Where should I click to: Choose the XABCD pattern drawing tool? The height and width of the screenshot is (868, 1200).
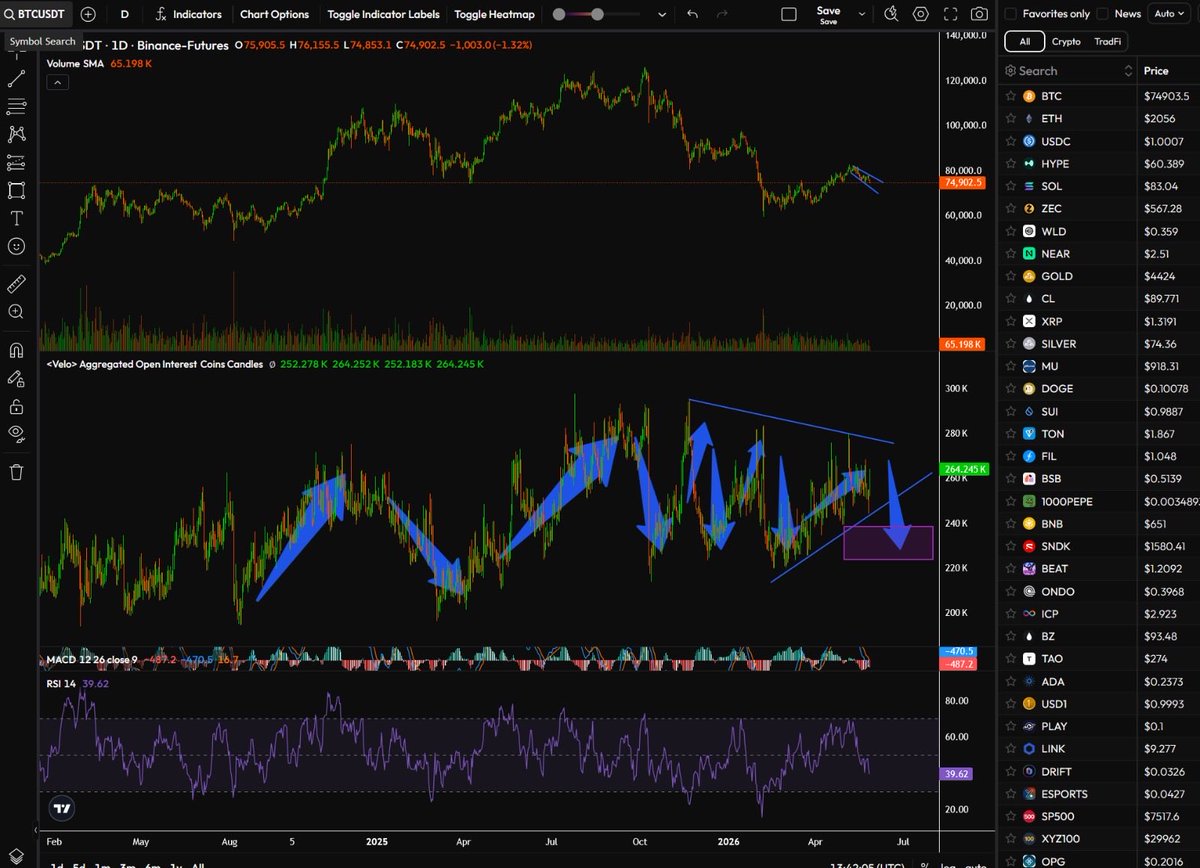point(17,134)
